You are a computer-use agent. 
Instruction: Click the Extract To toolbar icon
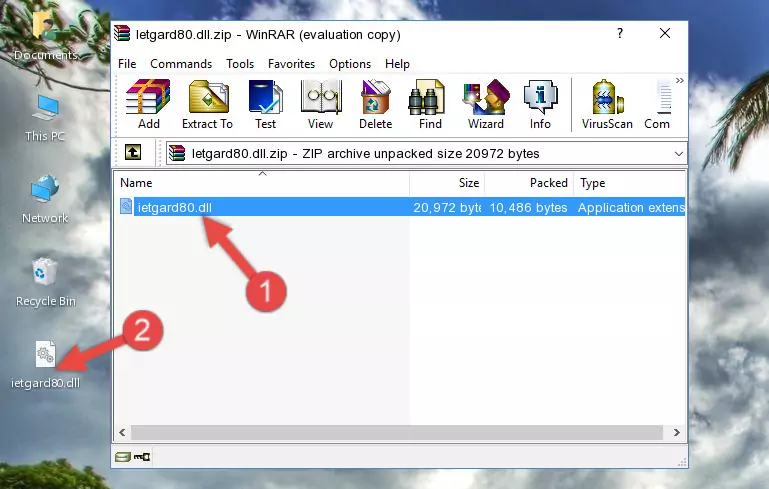207,104
